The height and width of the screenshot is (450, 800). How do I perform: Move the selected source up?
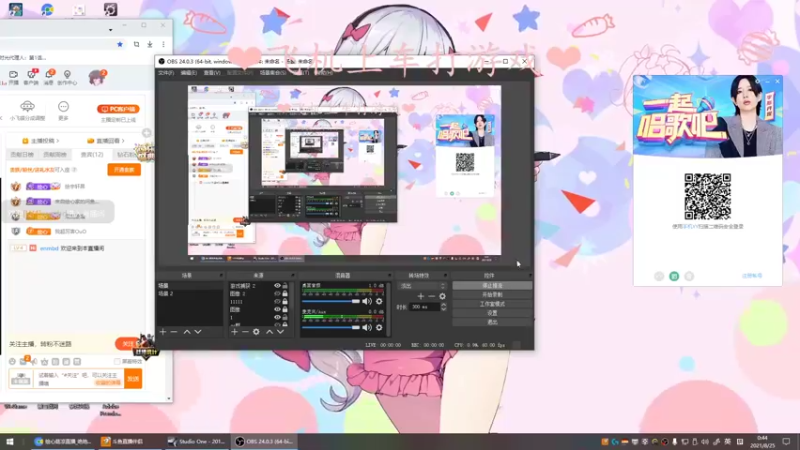(269, 332)
